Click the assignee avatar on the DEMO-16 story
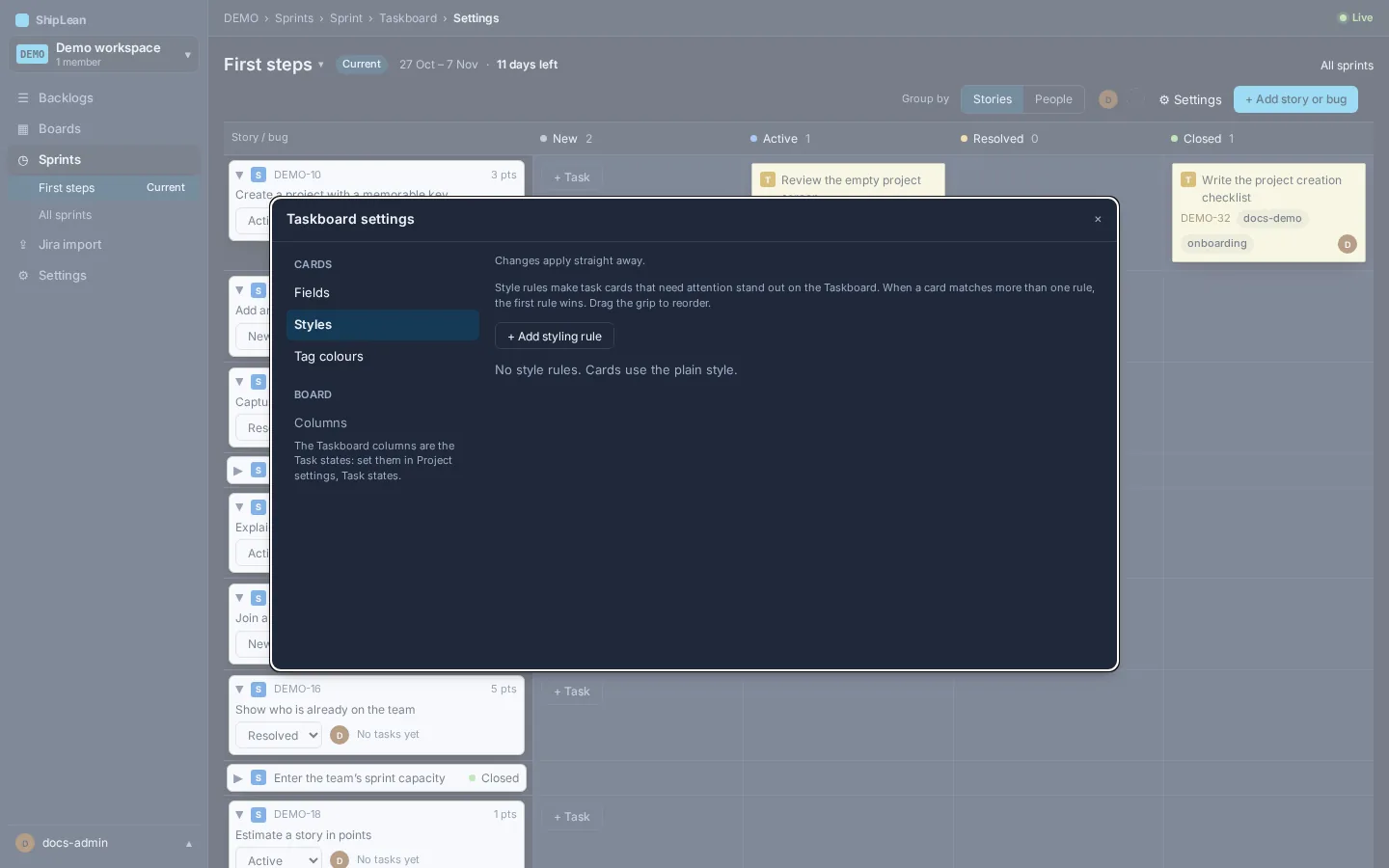This screenshot has height=868, width=1389. [340, 735]
